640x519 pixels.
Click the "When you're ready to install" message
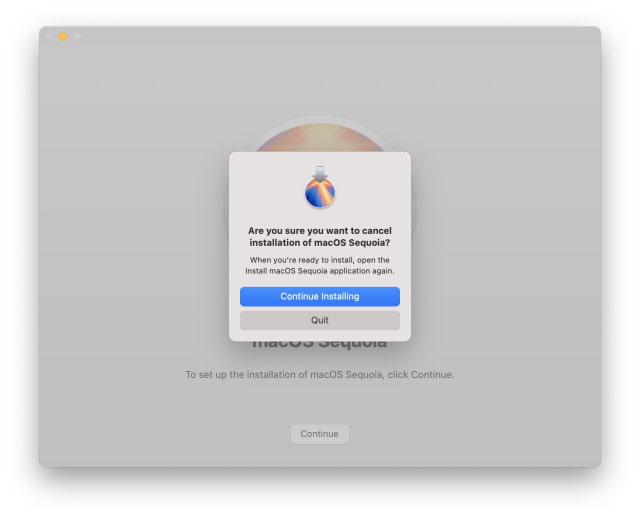coord(320,260)
